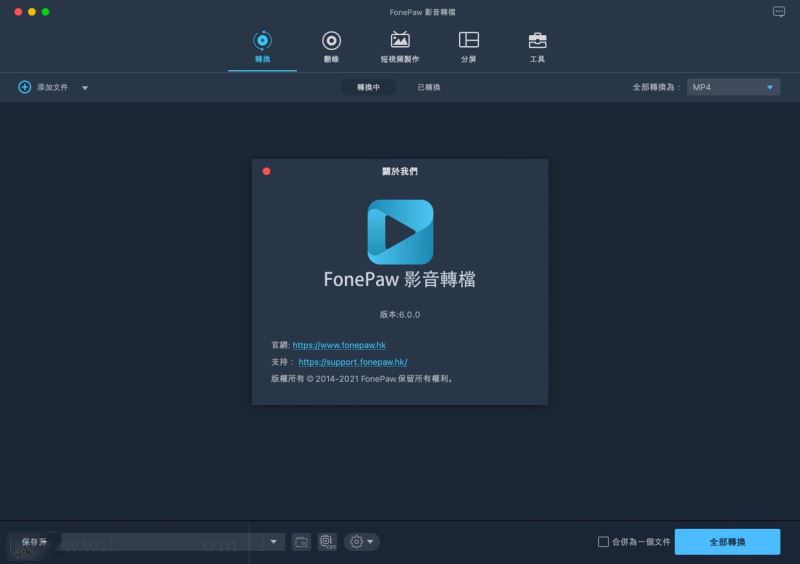Image resolution: width=800 pixels, height=564 pixels.
Task: Click the plus icon for 添加文件
Action: click(x=24, y=87)
